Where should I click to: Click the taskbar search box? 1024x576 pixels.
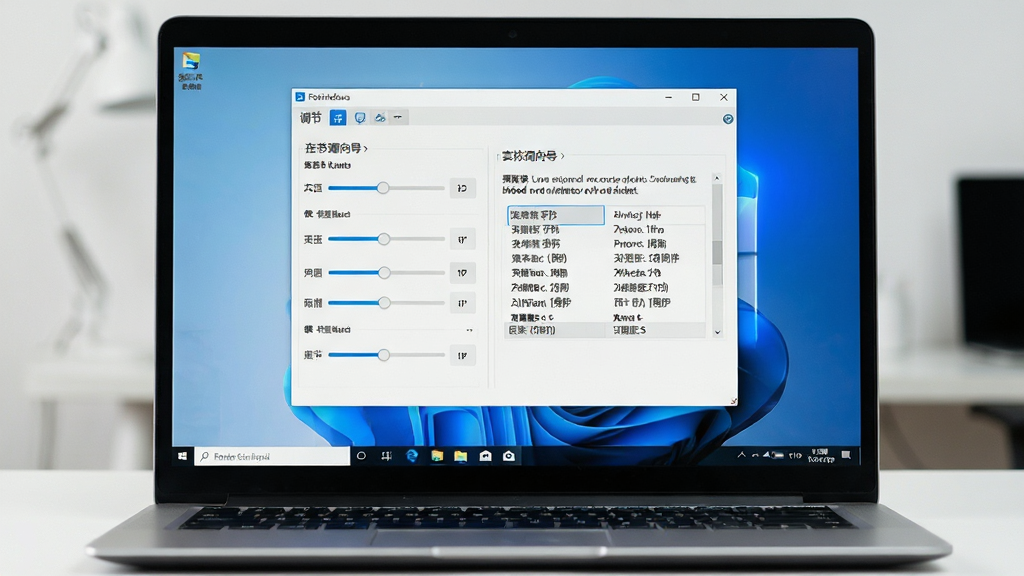click(272, 456)
